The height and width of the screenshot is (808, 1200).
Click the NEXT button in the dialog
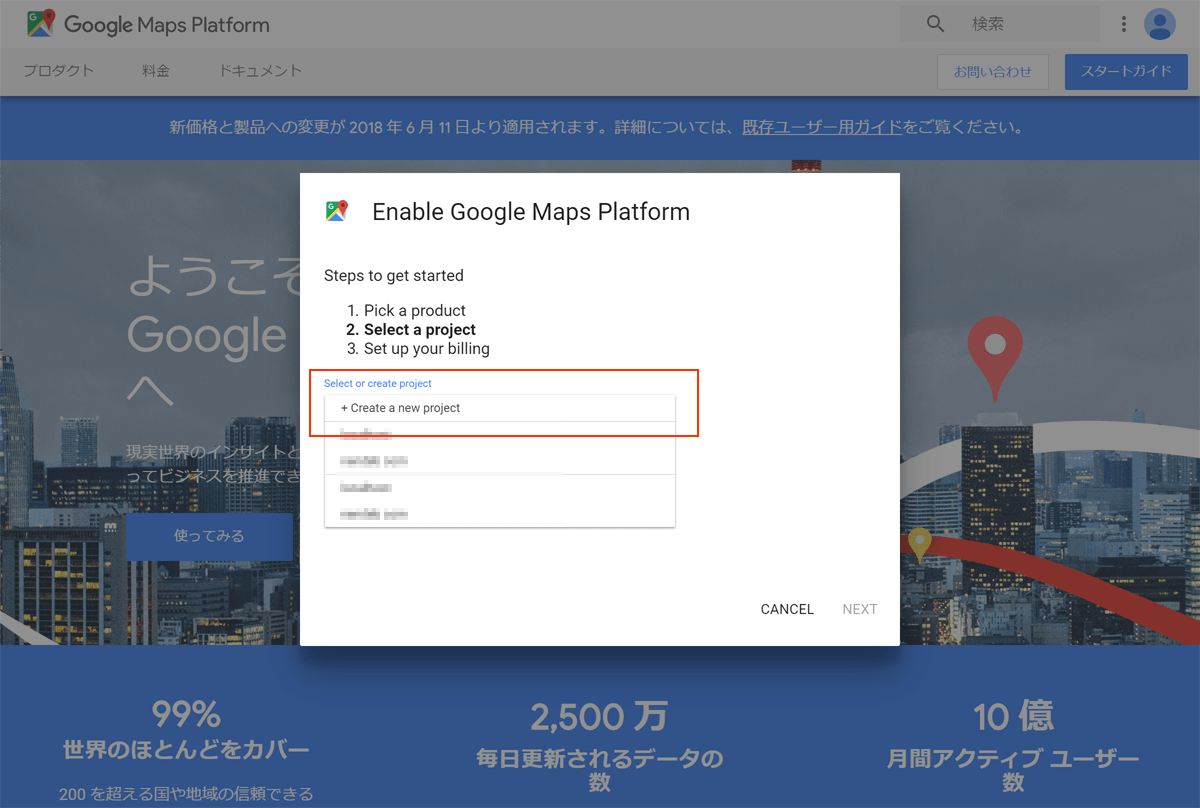(860, 609)
